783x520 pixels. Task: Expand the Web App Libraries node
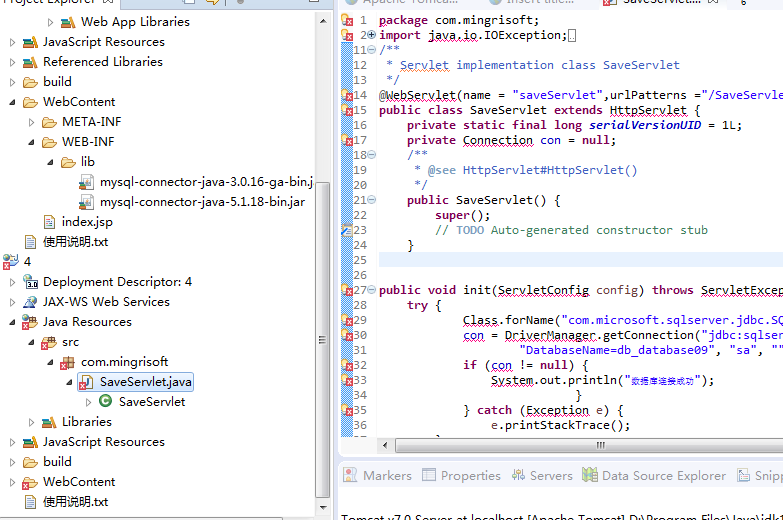tap(50, 22)
